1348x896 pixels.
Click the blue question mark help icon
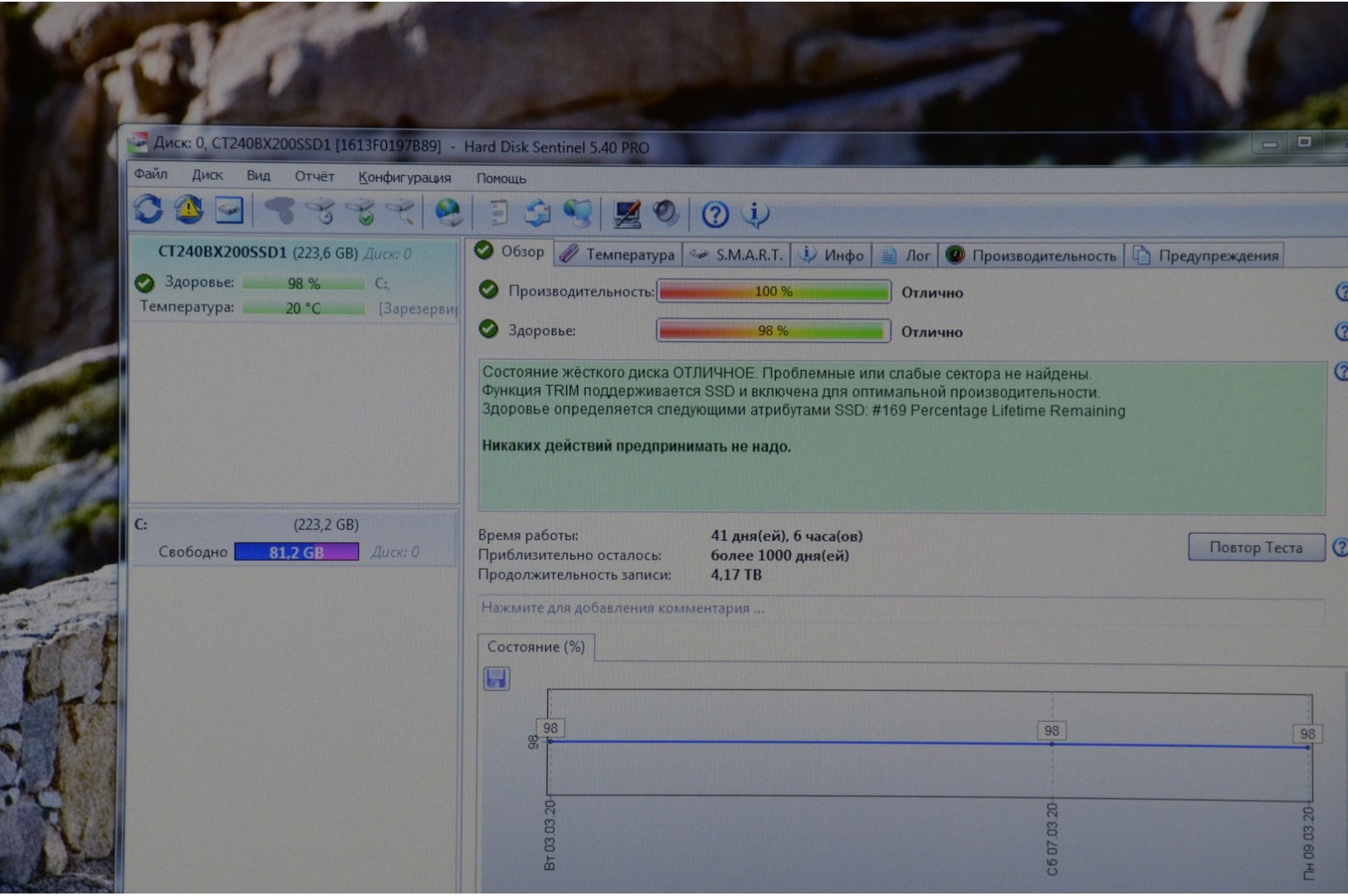715,215
